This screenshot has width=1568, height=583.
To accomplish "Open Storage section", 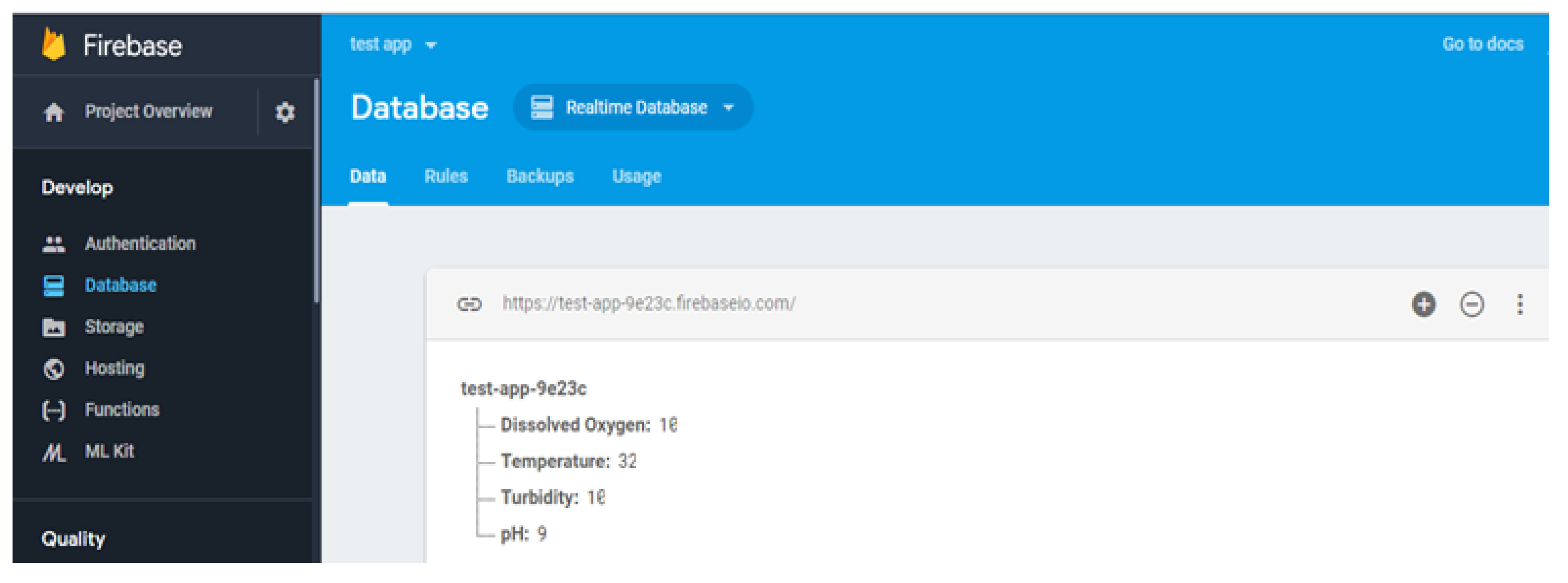I will (x=114, y=327).
